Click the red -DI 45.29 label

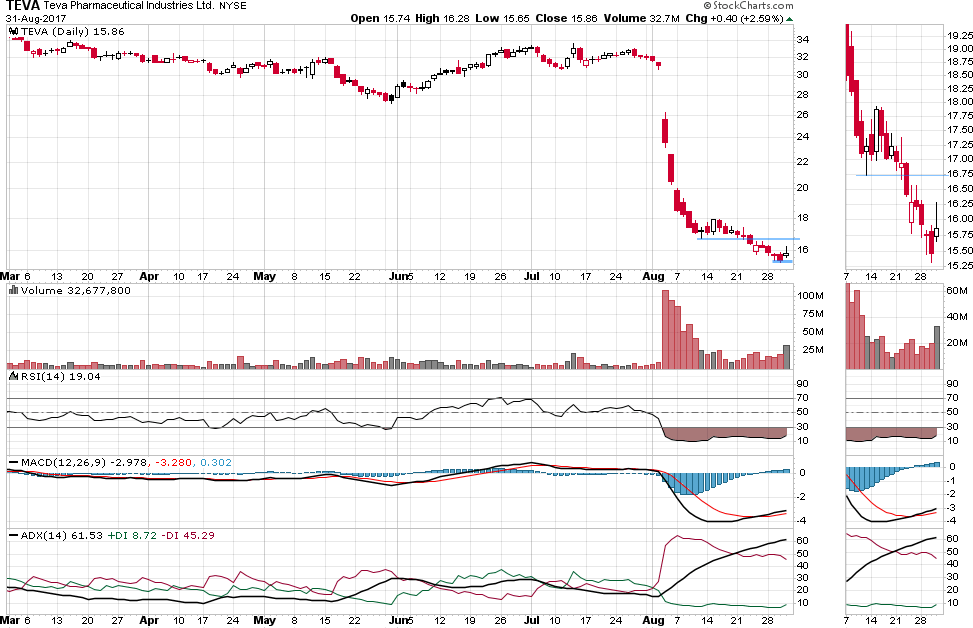(x=188, y=535)
